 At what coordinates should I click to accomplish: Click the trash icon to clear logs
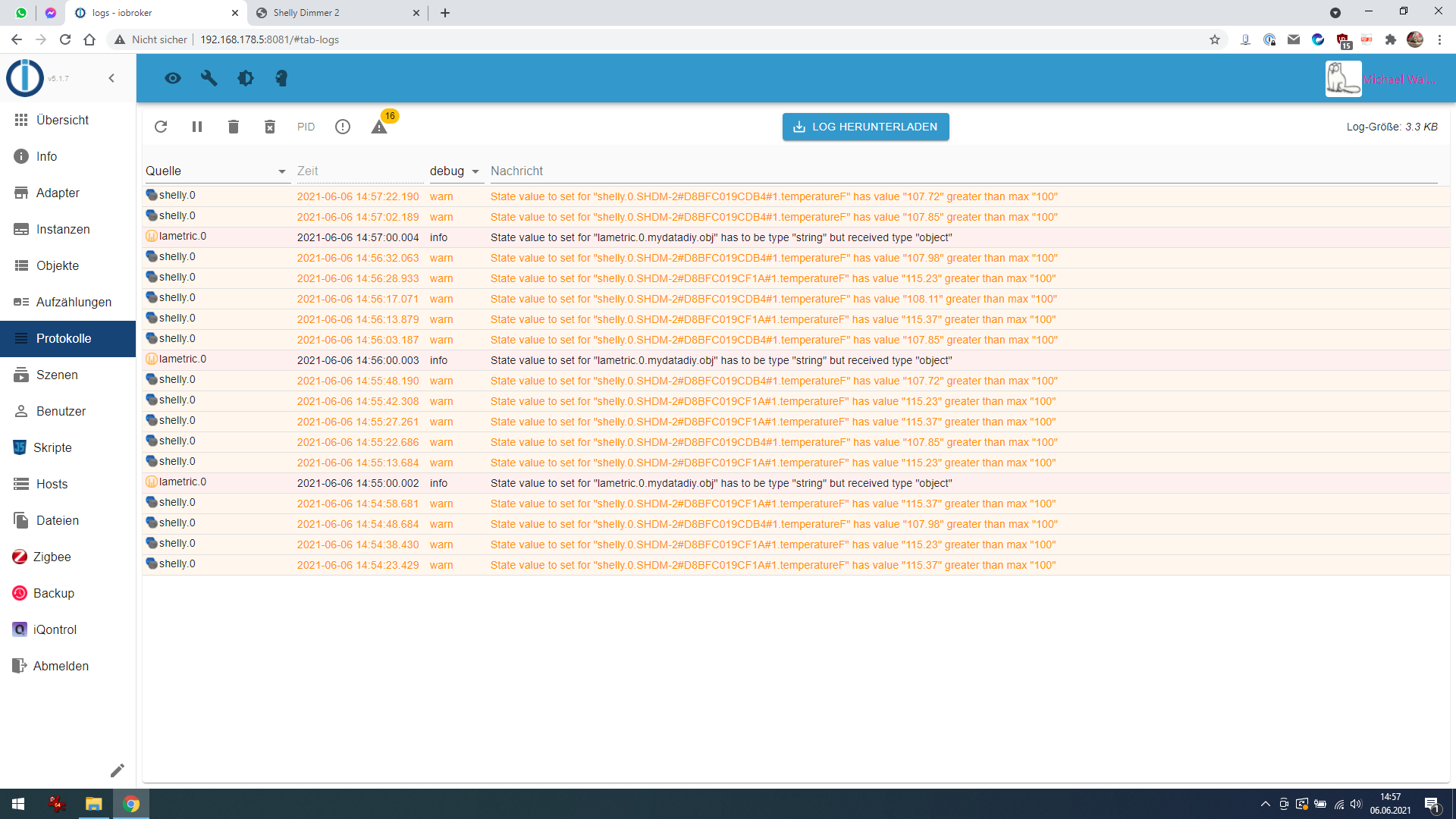coord(234,127)
